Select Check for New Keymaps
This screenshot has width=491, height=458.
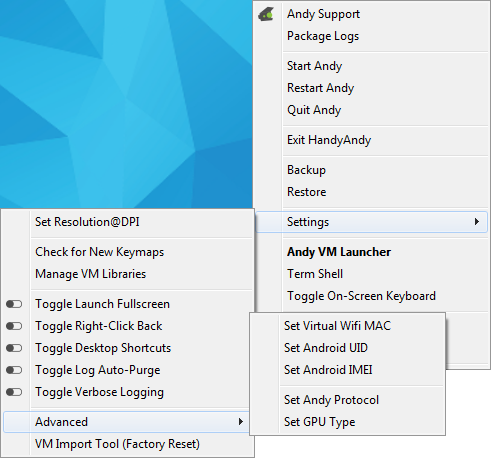coord(100,252)
